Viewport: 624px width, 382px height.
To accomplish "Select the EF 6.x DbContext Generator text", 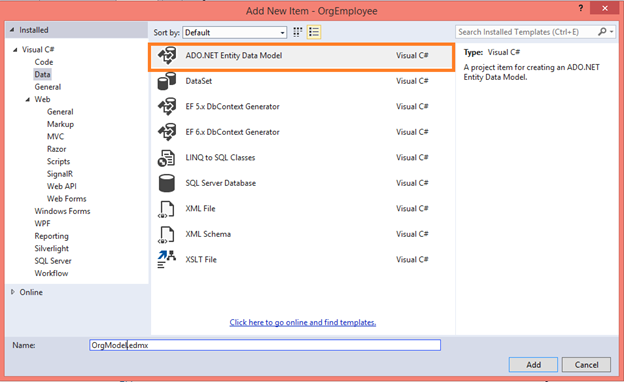I will coord(232,132).
